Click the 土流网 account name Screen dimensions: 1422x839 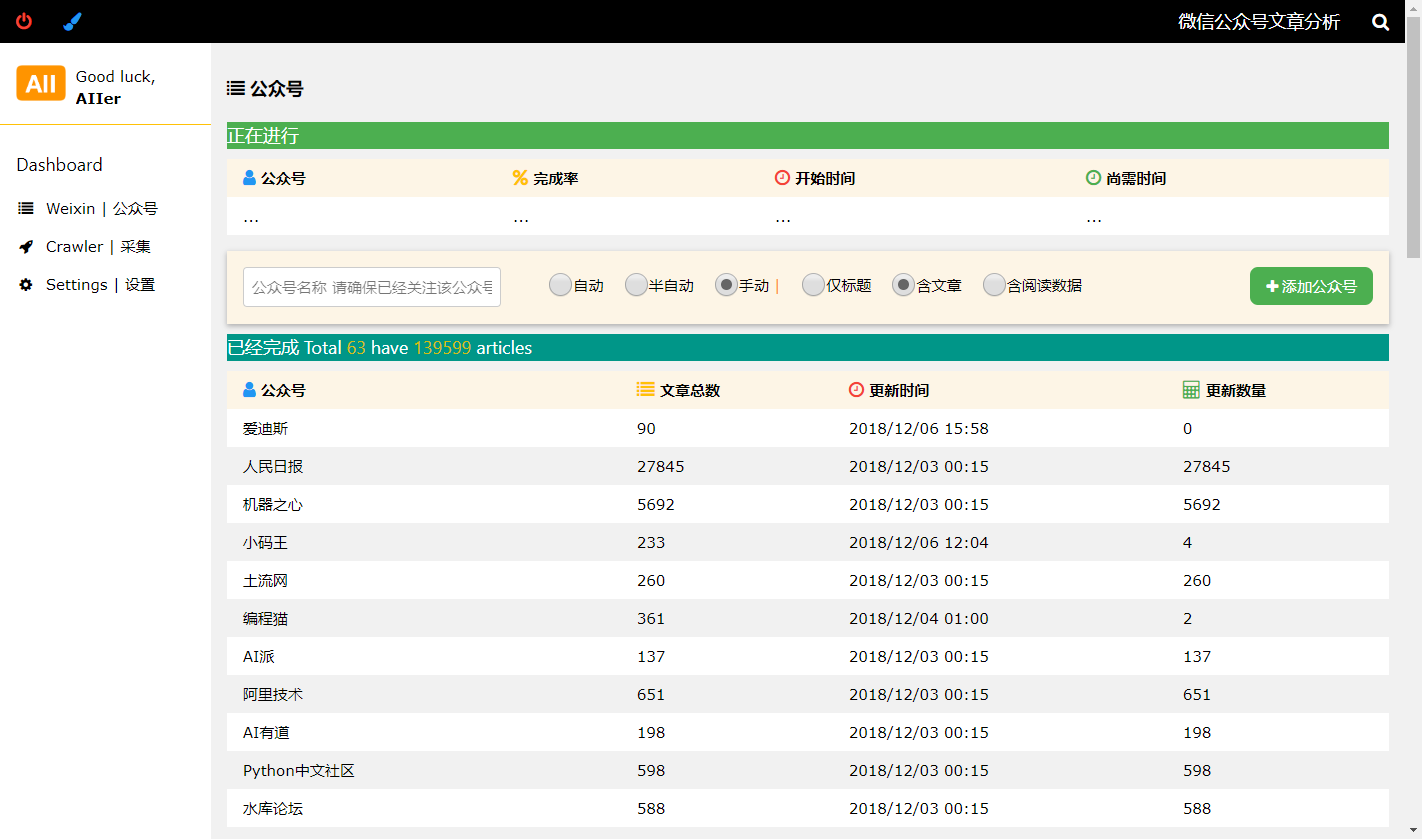265,580
